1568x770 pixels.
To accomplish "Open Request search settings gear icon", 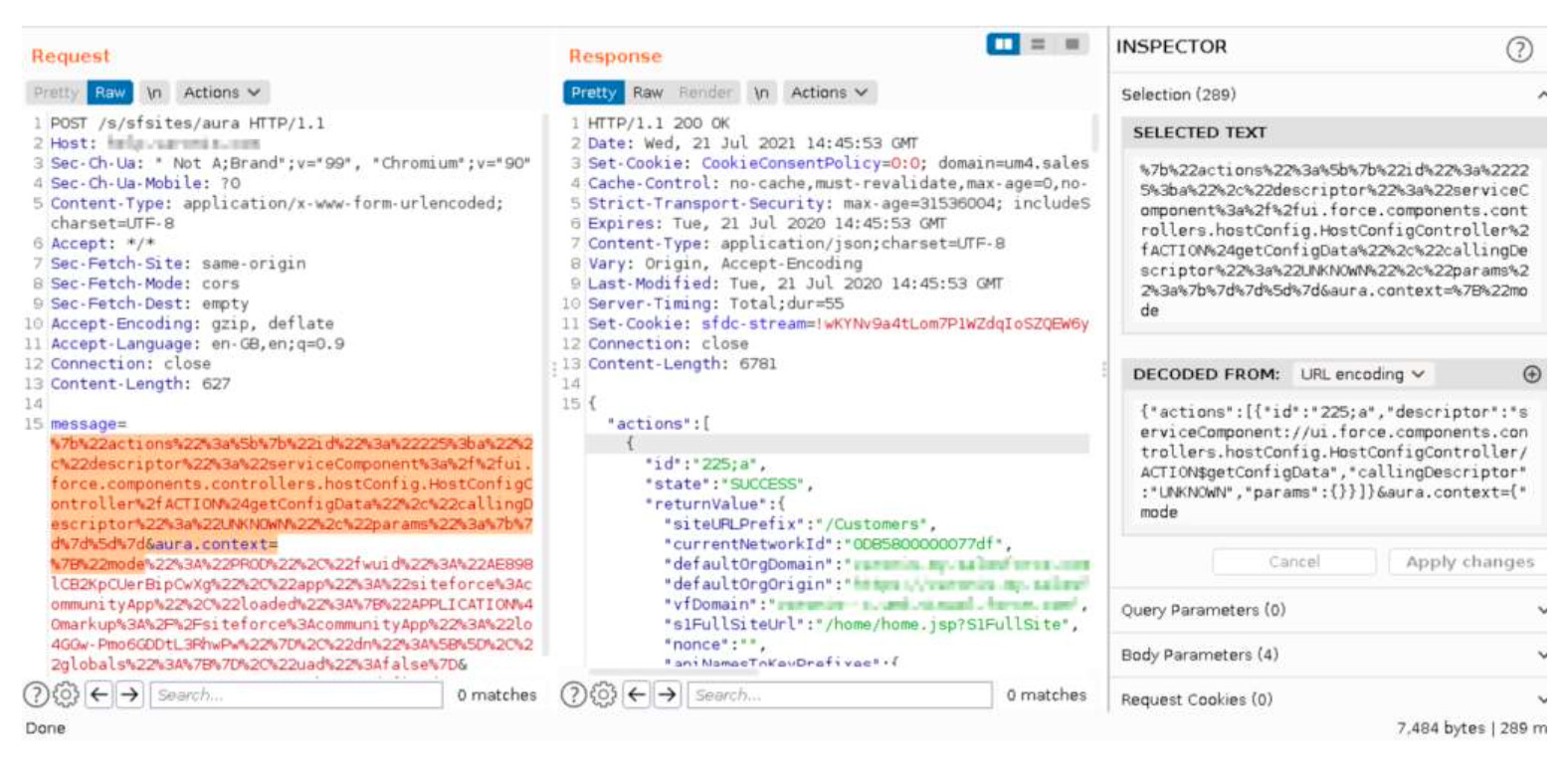I will point(66,694).
